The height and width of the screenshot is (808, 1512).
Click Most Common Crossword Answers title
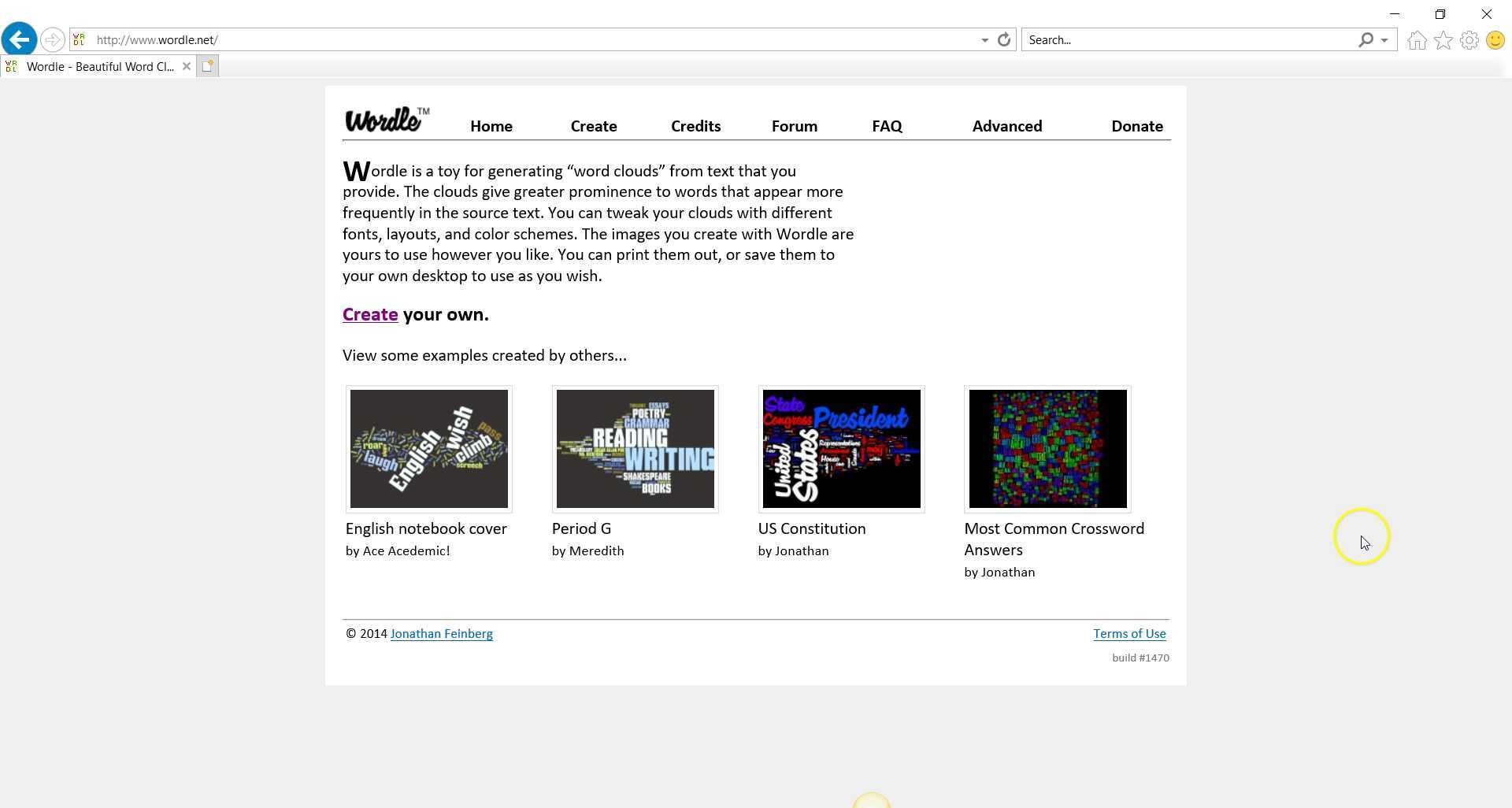[x=1054, y=539]
